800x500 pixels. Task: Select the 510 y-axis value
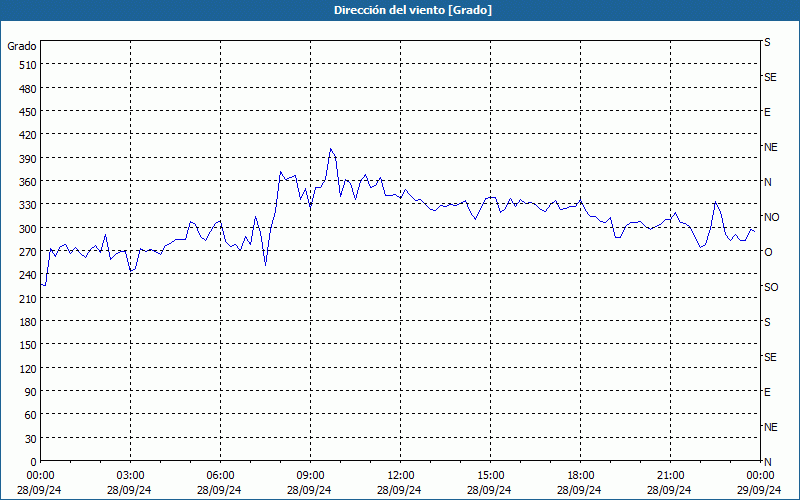click(28, 65)
